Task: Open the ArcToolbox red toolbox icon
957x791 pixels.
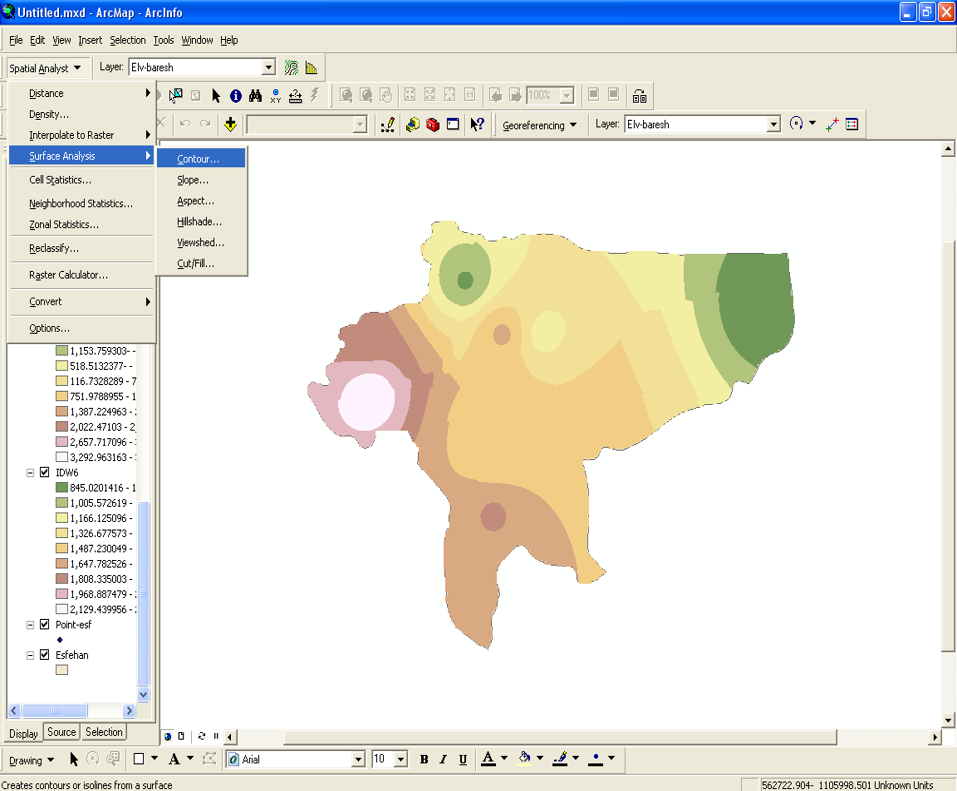Action: pos(433,125)
